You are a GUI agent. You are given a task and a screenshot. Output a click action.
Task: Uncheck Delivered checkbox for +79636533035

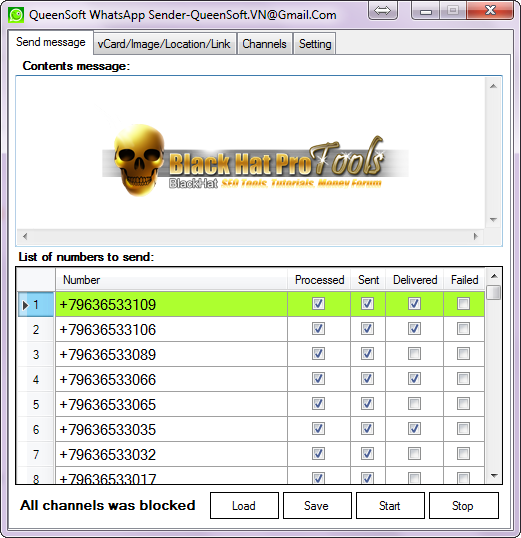(x=414, y=429)
